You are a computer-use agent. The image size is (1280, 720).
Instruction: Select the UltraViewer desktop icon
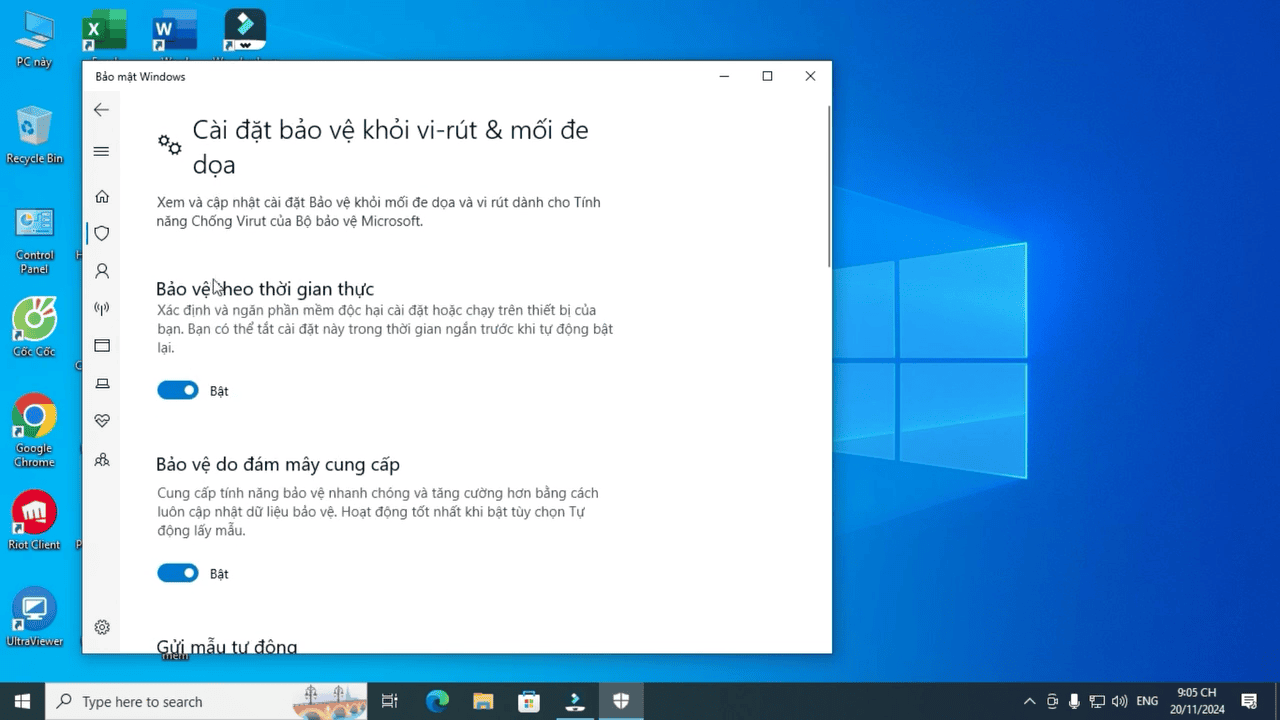[34, 616]
